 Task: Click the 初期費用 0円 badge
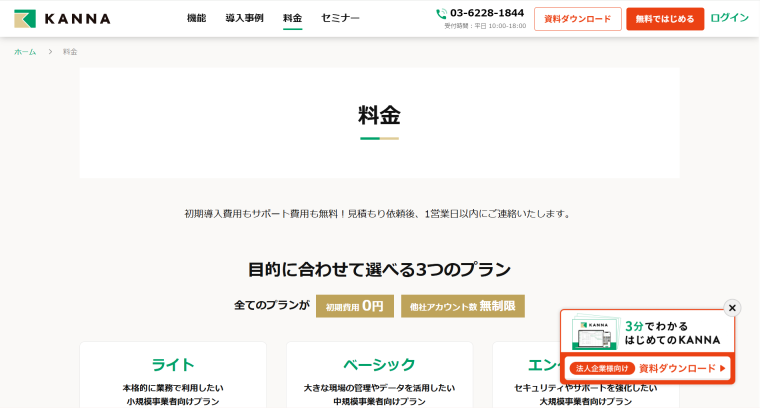click(x=354, y=306)
